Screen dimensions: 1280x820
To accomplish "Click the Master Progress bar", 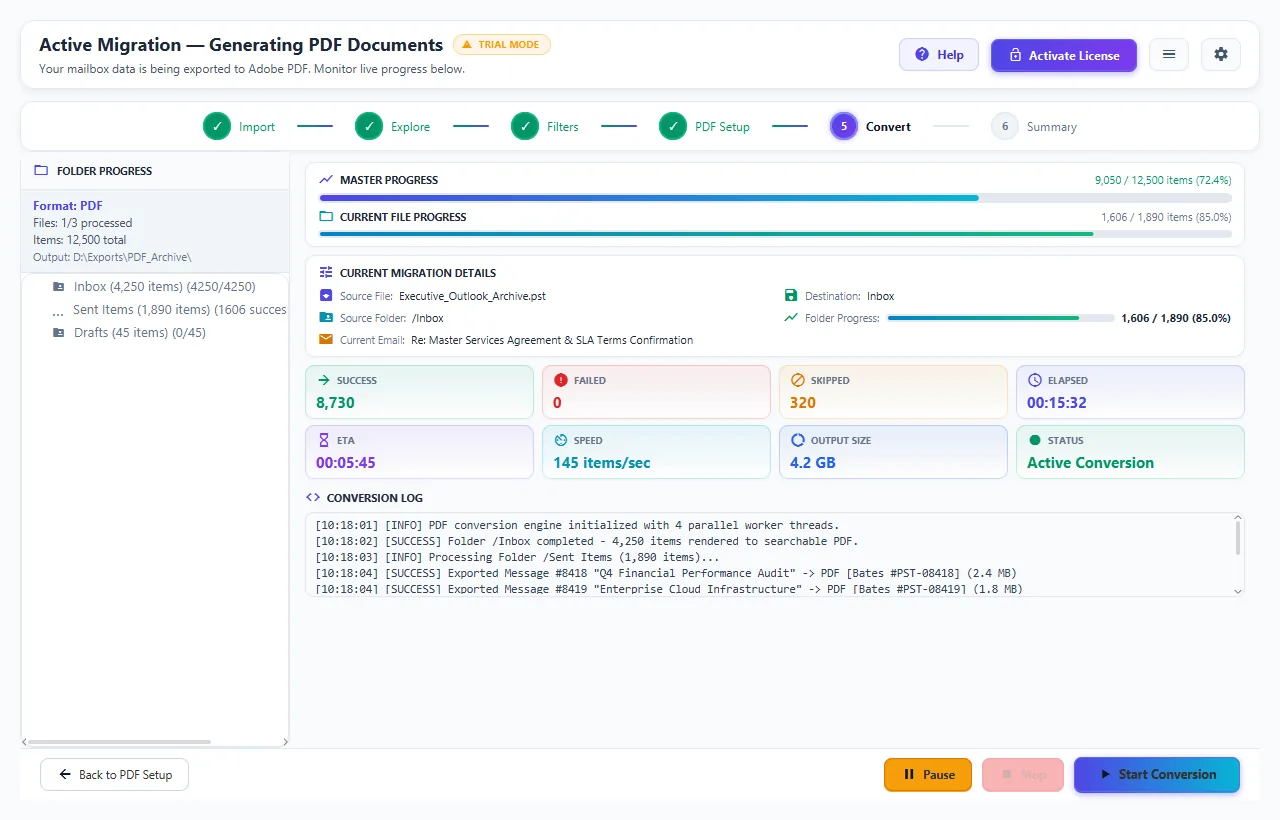I will [x=775, y=198].
